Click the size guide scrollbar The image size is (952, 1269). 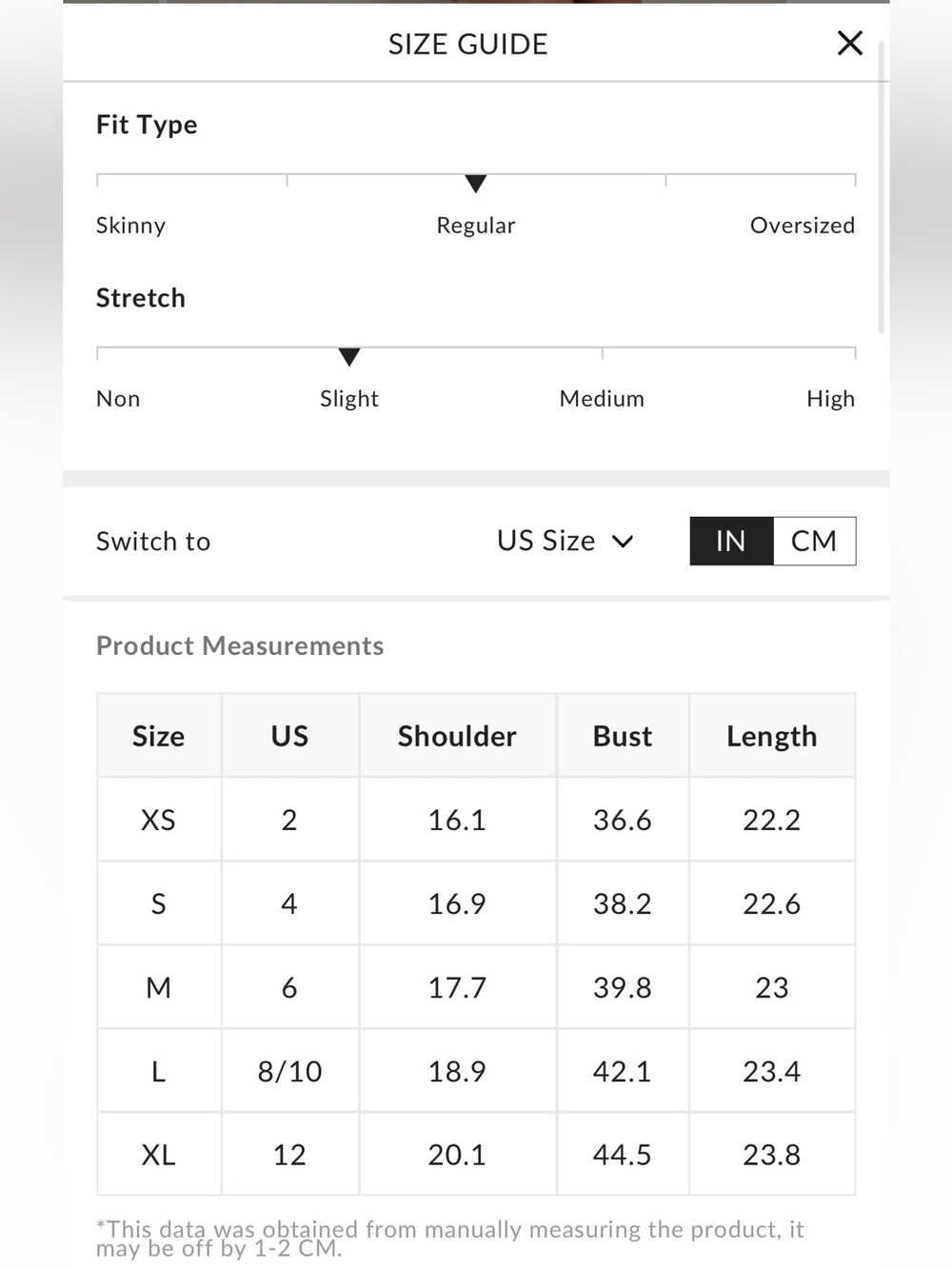coord(882,187)
